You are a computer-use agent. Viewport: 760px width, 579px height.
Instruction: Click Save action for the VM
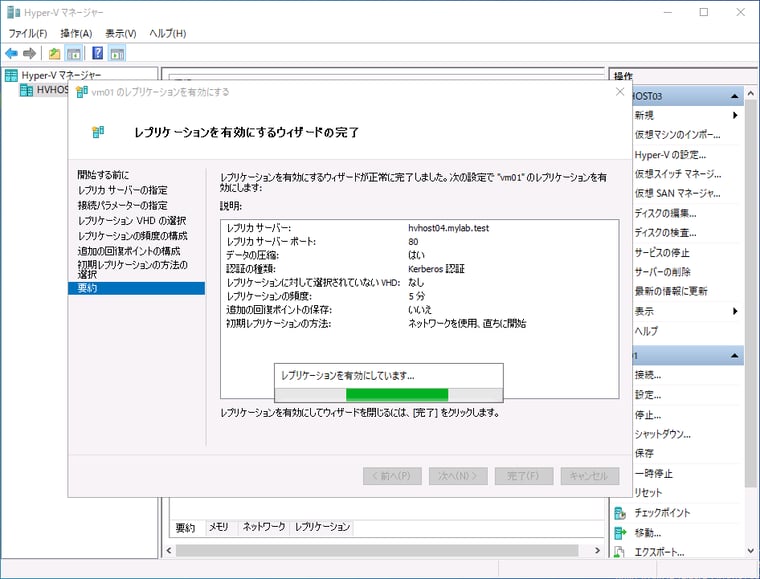pos(644,454)
